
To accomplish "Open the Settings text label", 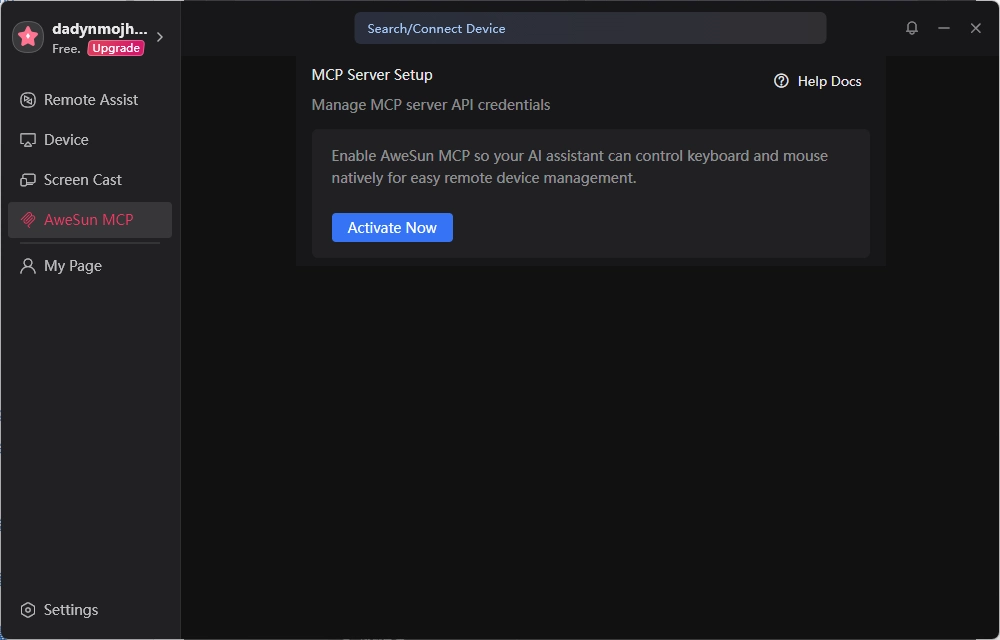I will [71, 610].
